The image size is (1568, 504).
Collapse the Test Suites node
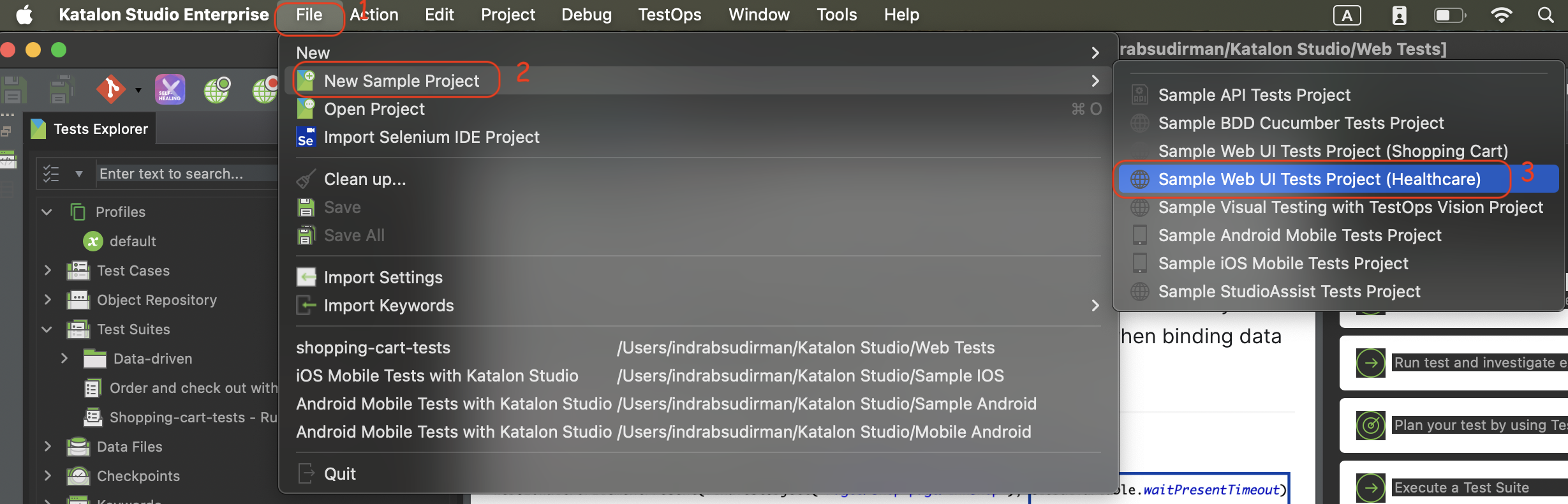(47, 329)
